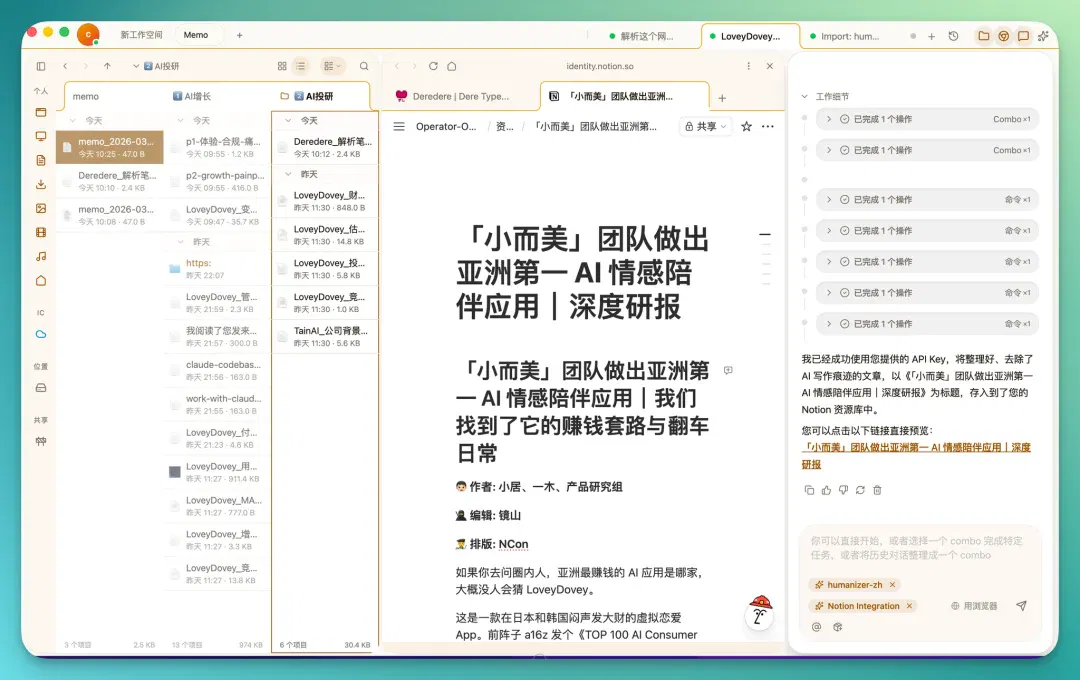The width and height of the screenshot is (1080, 680).
Task: Toggle the chat panel icon
Action: click(1024, 36)
